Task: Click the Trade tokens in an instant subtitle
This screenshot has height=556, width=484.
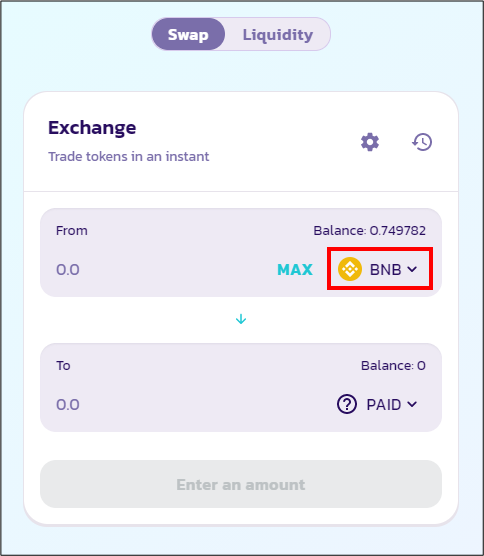Action: pos(129,156)
